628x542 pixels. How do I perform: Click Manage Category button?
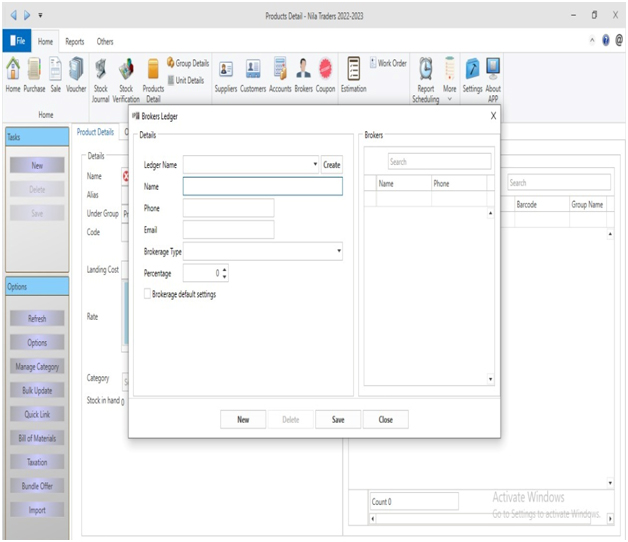(37, 366)
